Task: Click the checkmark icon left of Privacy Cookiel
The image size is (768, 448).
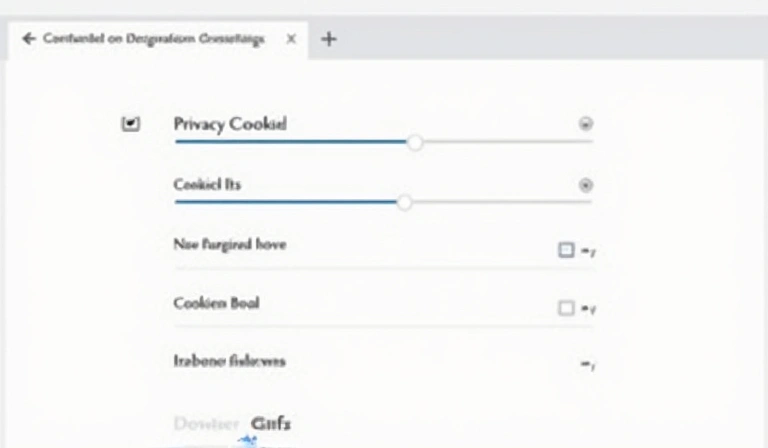Action: (131, 124)
